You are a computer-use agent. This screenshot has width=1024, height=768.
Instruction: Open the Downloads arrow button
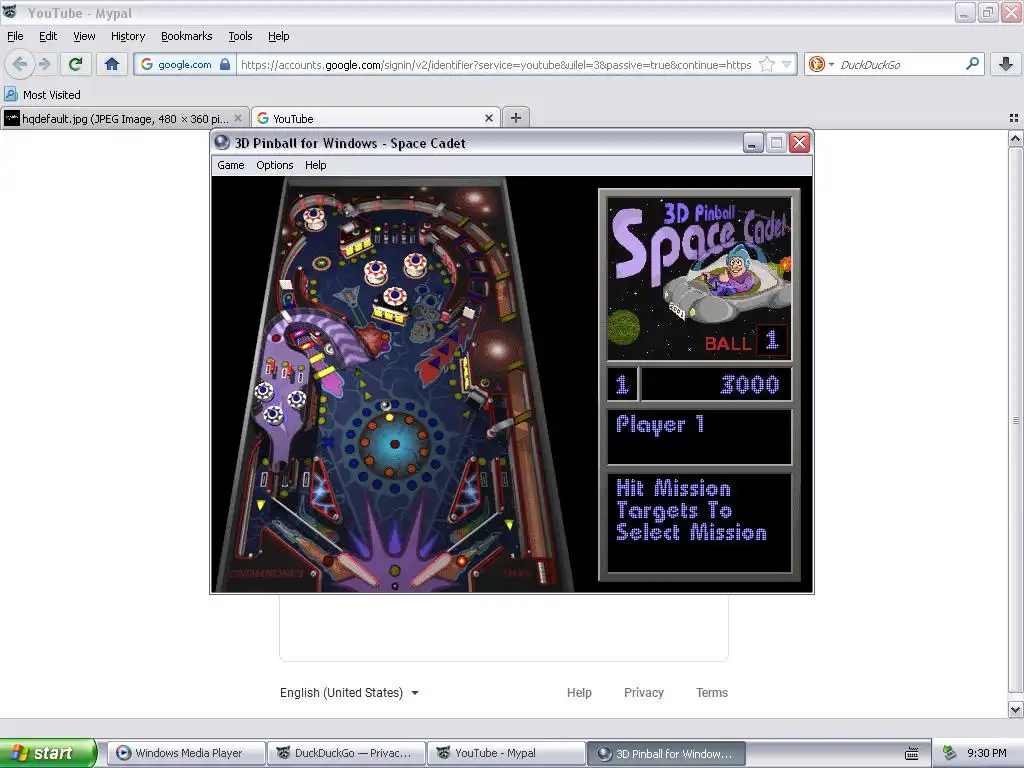click(x=1006, y=64)
